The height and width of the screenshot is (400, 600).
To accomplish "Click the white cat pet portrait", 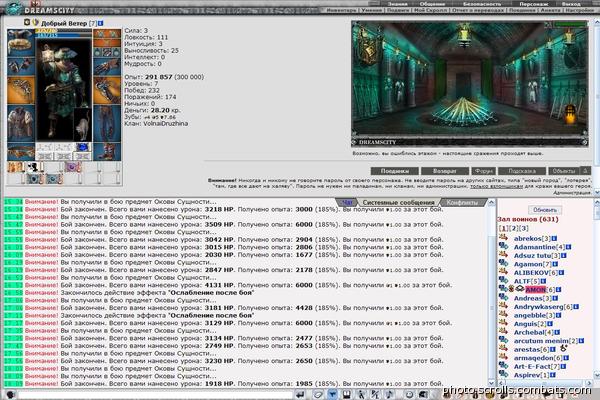I will point(82,125).
